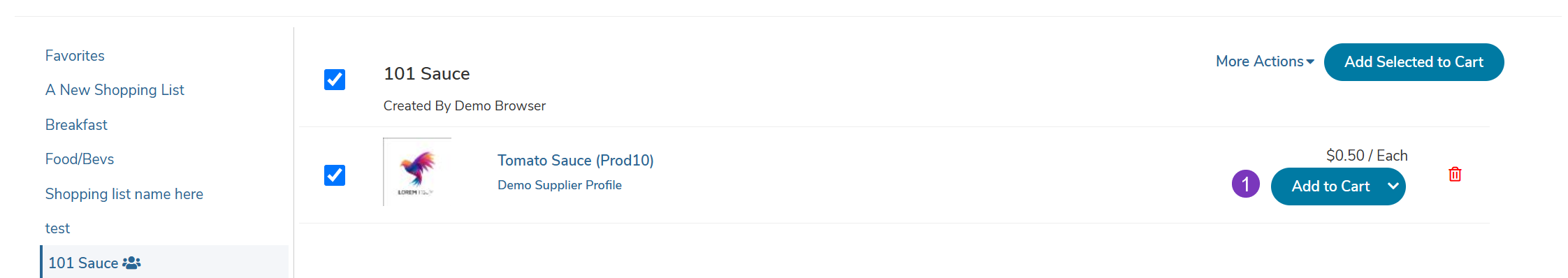Click the purple quantity badge showing 1
Screen dimensions: 1568x278
(x=1245, y=184)
